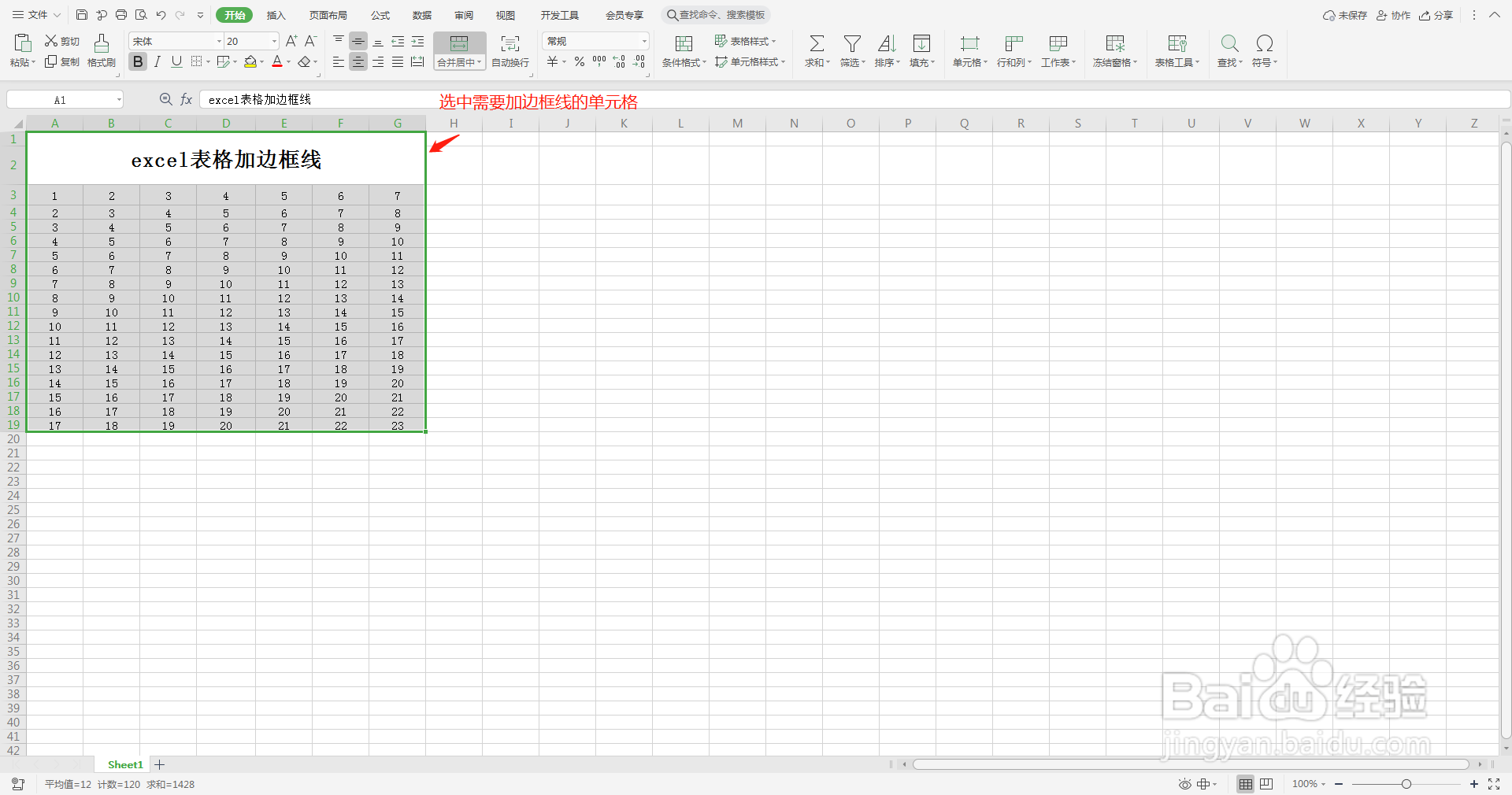Open the File (文件) menu
The height and width of the screenshot is (795, 1512).
click(36, 15)
